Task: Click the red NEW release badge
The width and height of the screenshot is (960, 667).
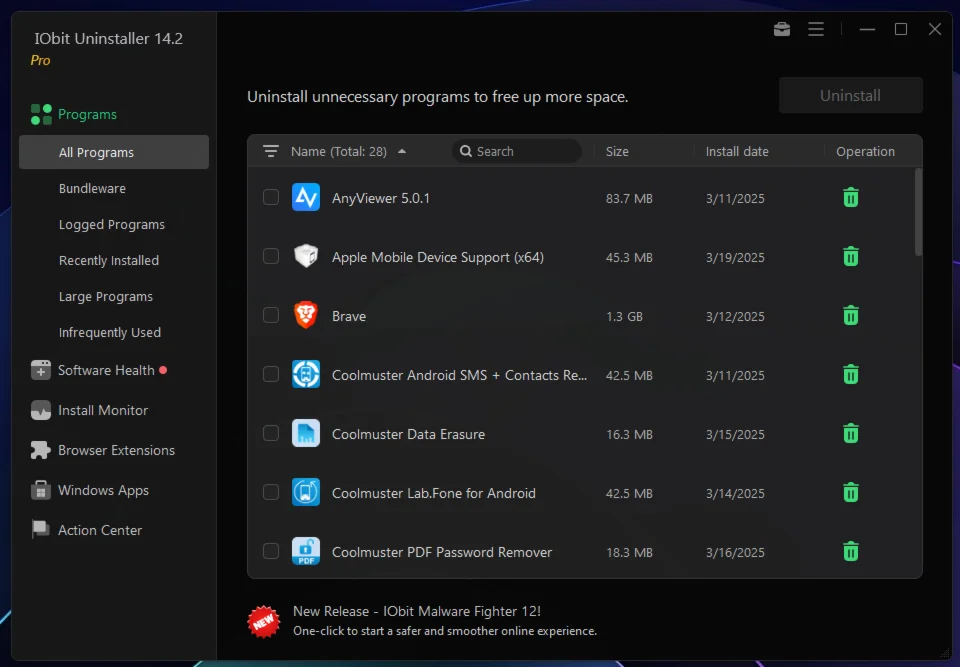Action: click(x=264, y=621)
